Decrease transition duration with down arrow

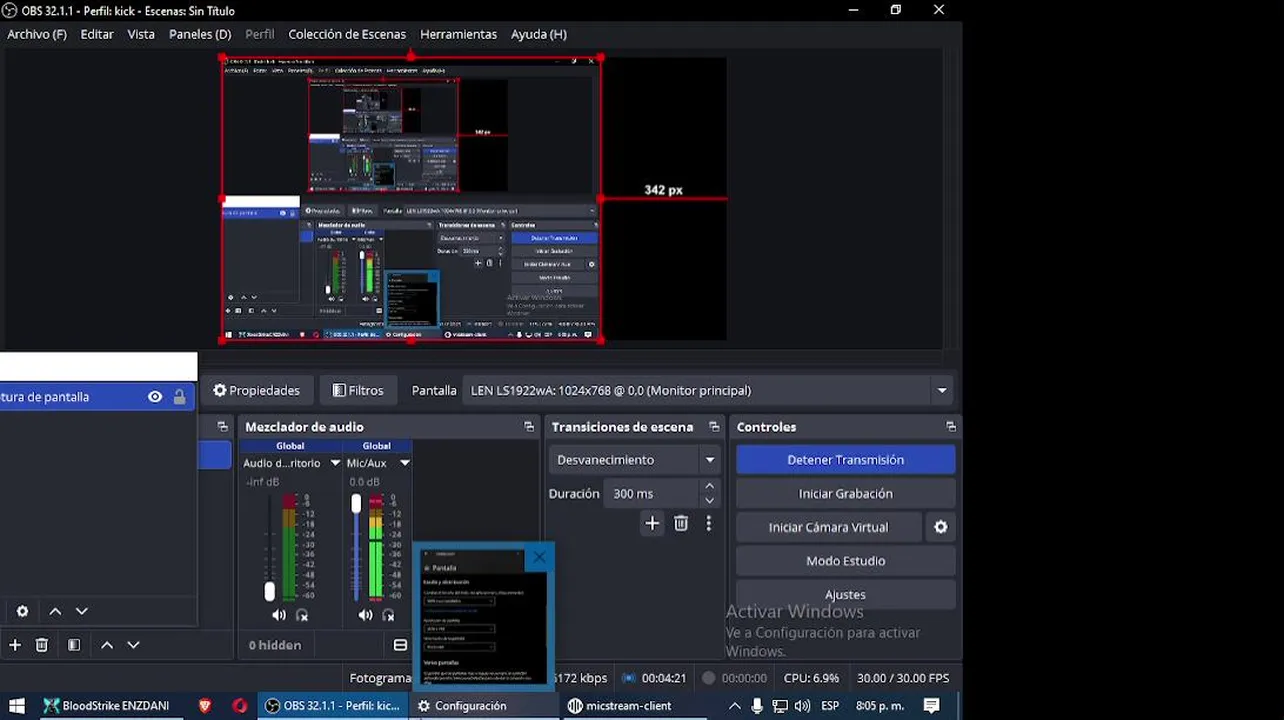pyautogui.click(x=710, y=500)
